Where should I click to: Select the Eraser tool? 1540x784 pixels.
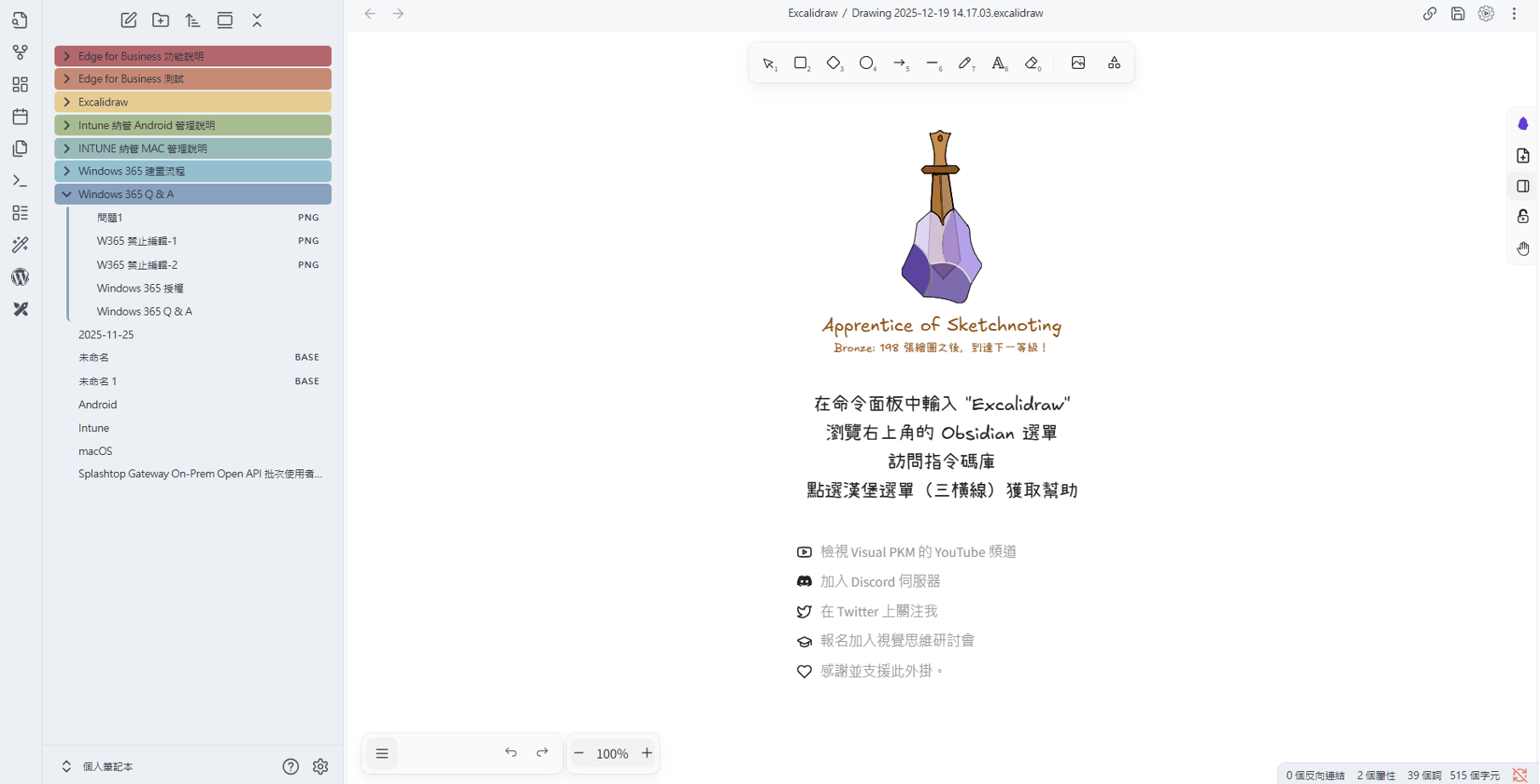click(1032, 63)
